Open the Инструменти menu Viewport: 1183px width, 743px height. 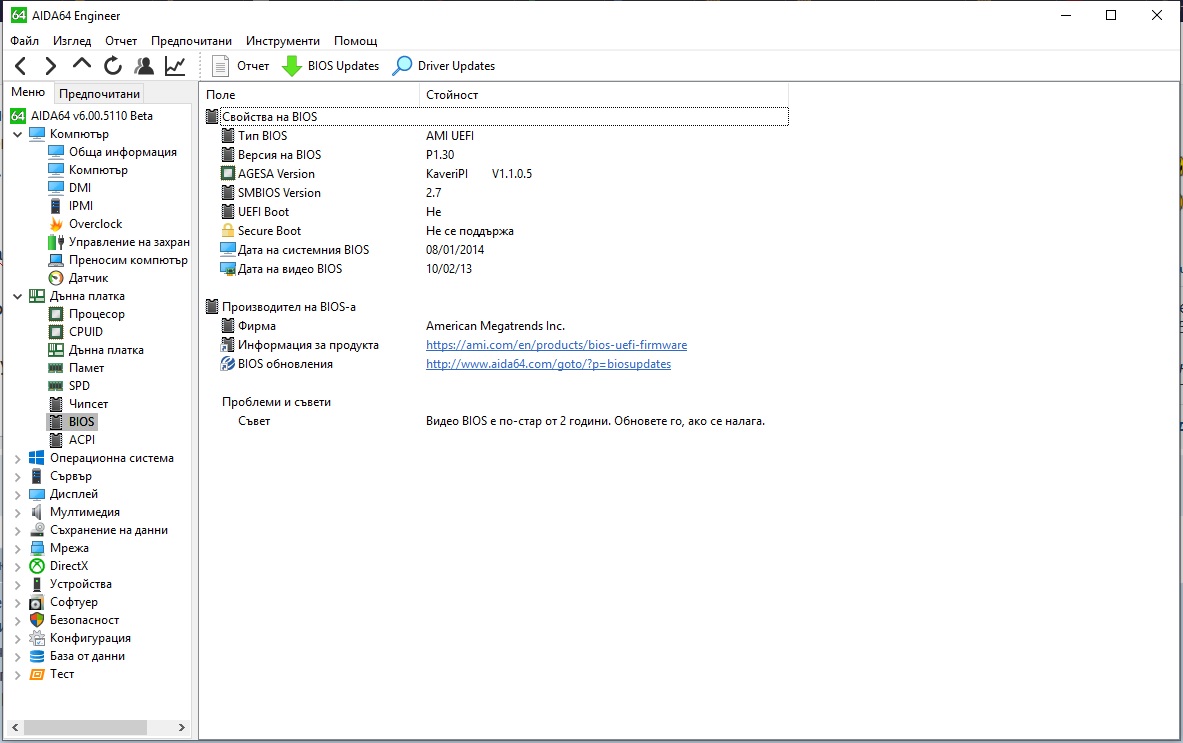(x=283, y=41)
